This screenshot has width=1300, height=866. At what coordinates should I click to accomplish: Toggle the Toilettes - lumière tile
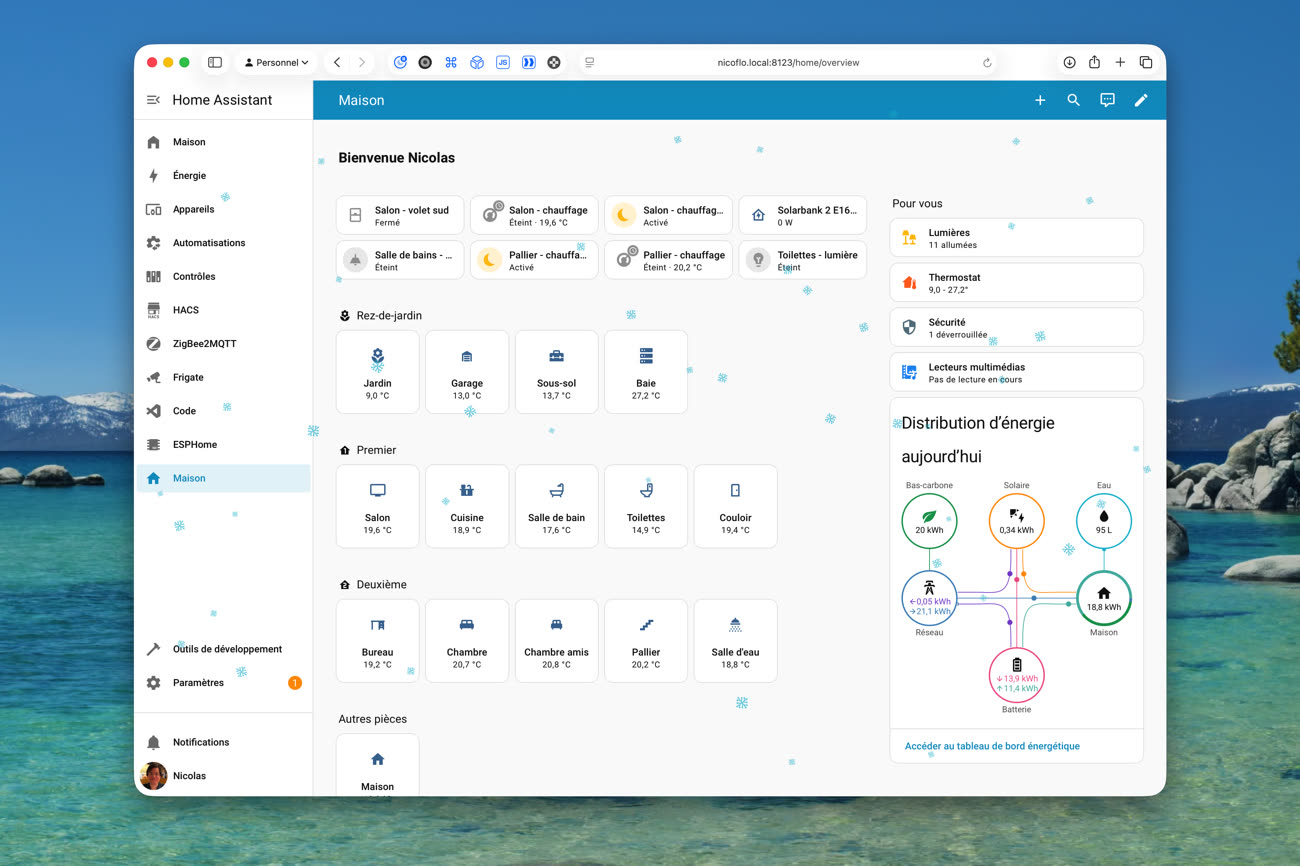coord(802,260)
